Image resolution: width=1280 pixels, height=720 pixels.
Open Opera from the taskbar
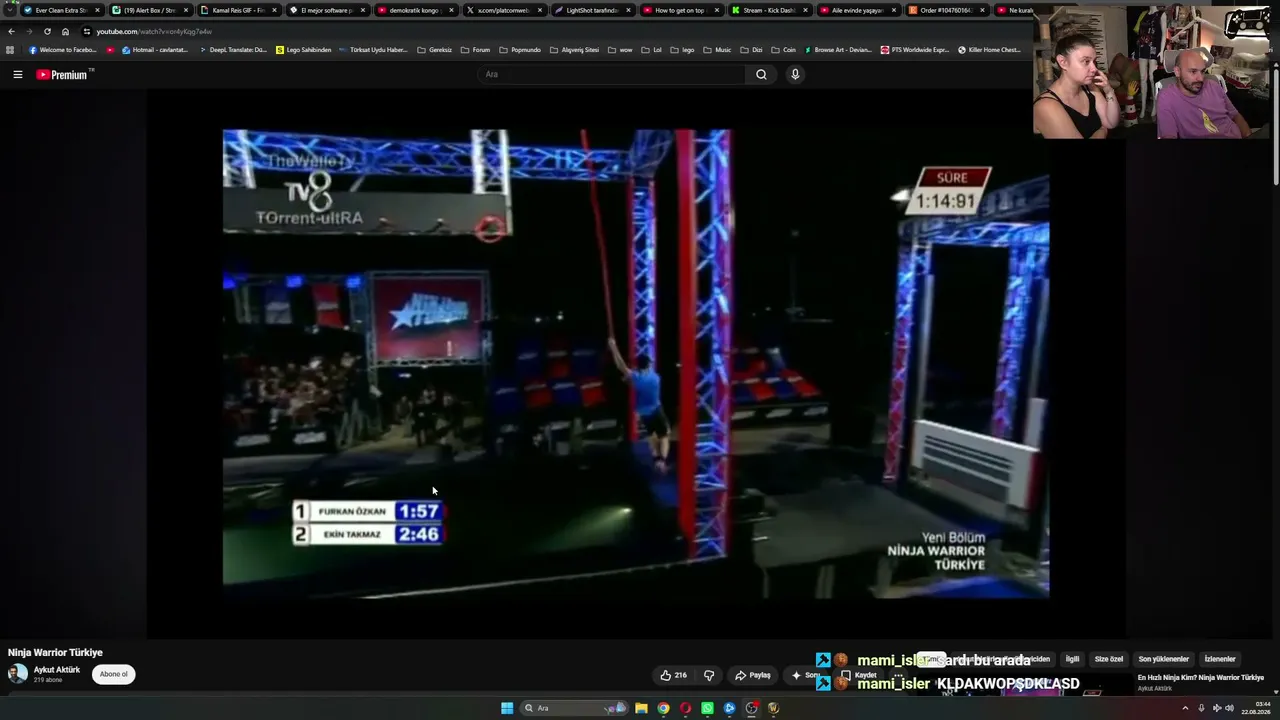685,708
